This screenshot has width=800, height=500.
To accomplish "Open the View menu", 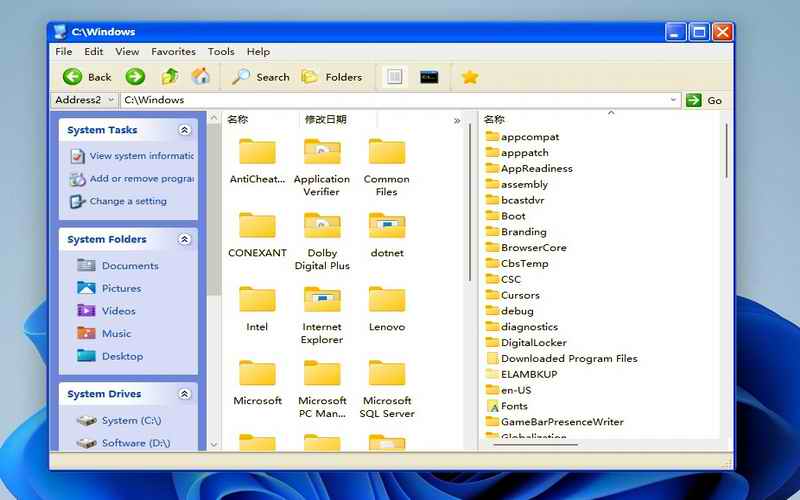I will (127, 52).
